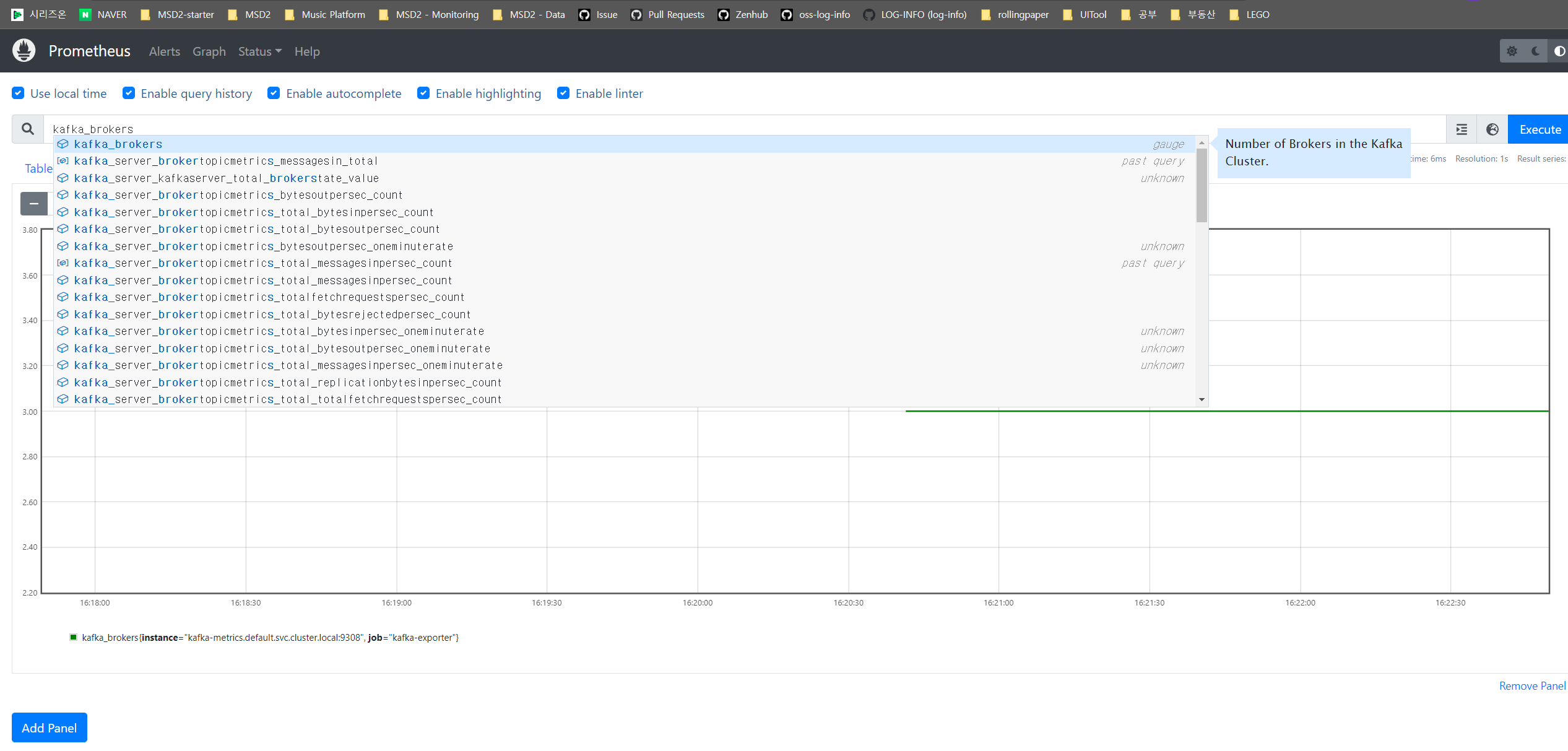1568x751 pixels.
Task: Click the minus button to decrease the time range
Action: point(34,204)
